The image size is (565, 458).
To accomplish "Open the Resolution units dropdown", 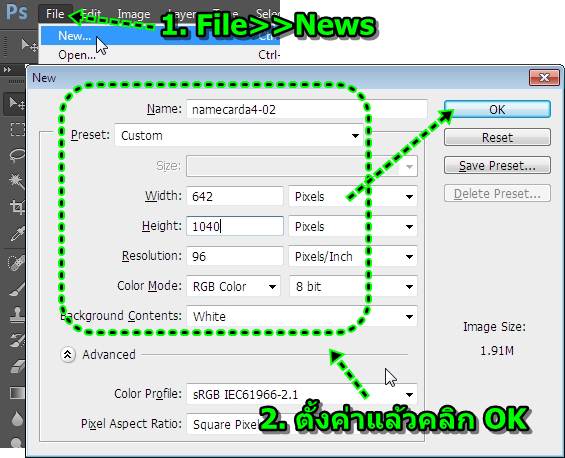I will (x=353, y=257).
